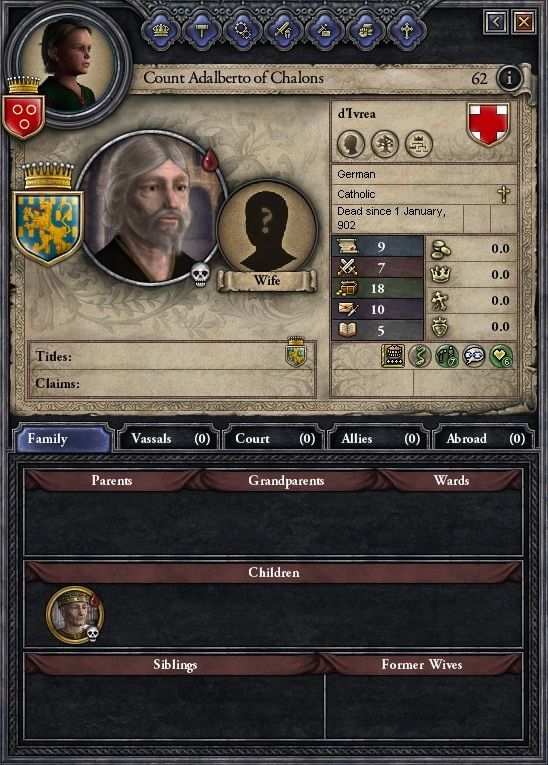Click the crown icon in the top row
The height and width of the screenshot is (765, 548).
(x=161, y=31)
